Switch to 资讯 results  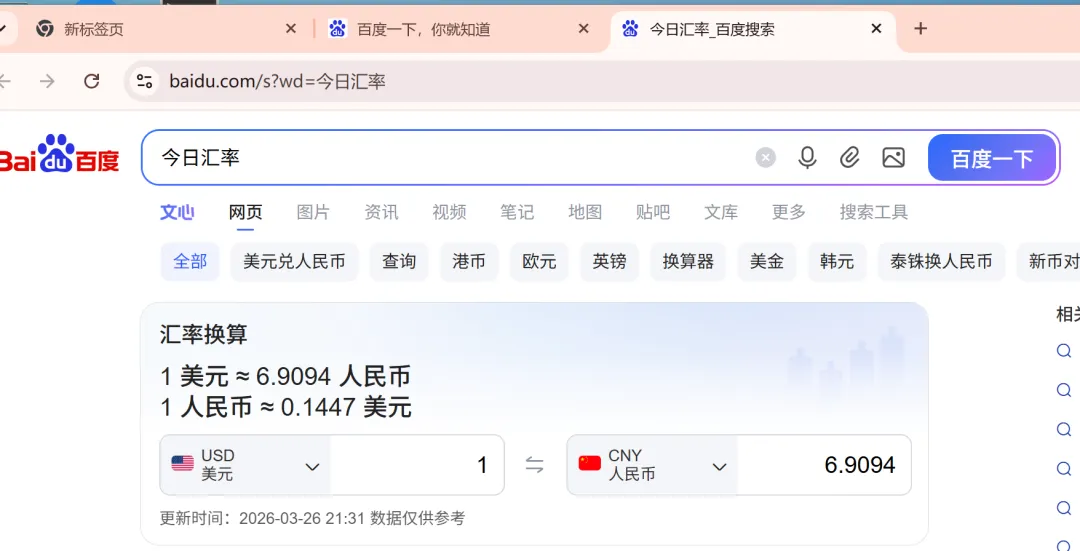click(x=381, y=212)
